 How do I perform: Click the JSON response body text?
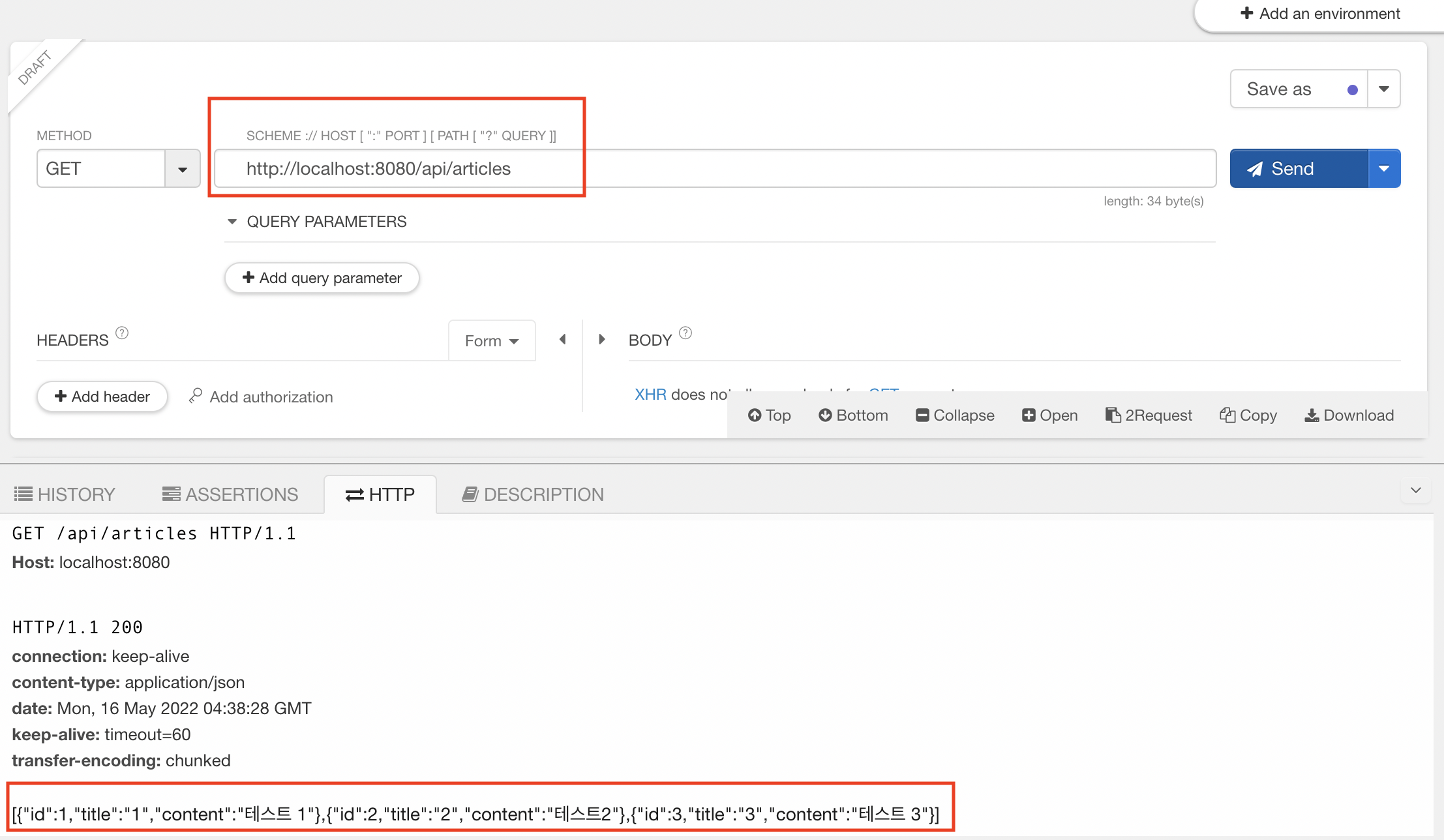(475, 814)
